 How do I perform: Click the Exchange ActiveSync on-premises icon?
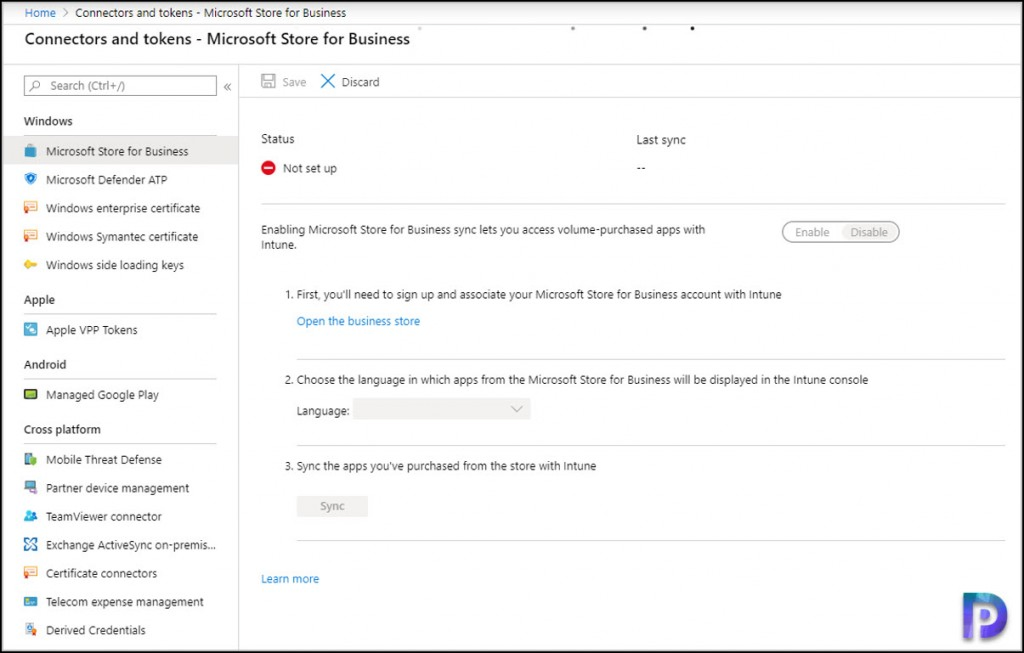click(31, 544)
